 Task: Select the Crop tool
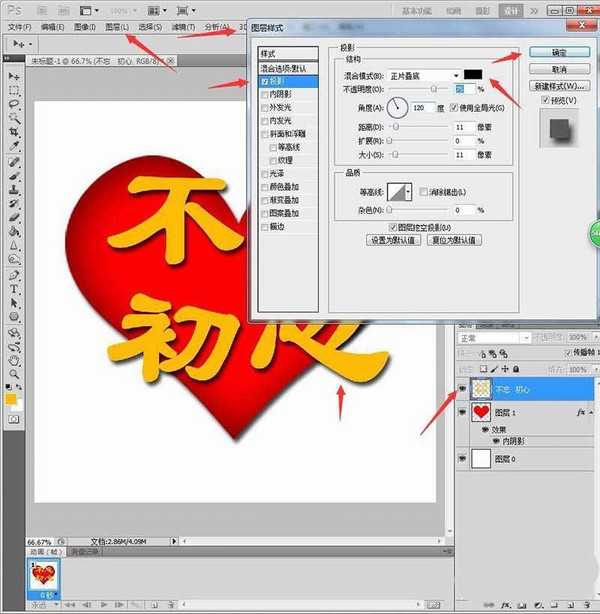(x=14, y=132)
